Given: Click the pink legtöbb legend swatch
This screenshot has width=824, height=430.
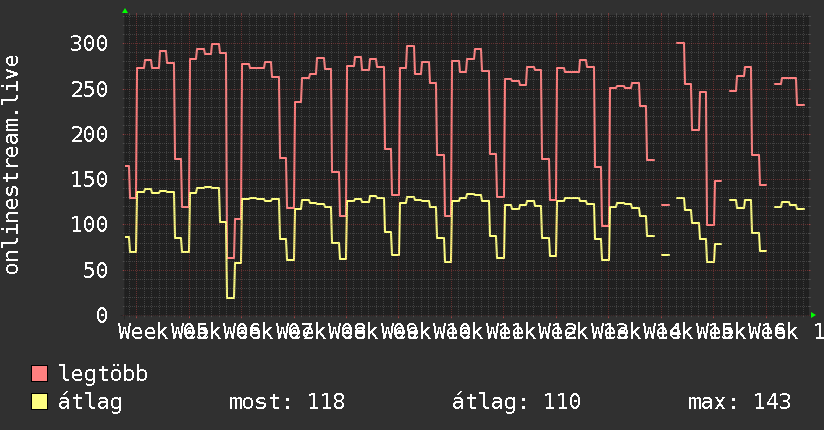Looking at the screenshot, I should pos(39,374).
